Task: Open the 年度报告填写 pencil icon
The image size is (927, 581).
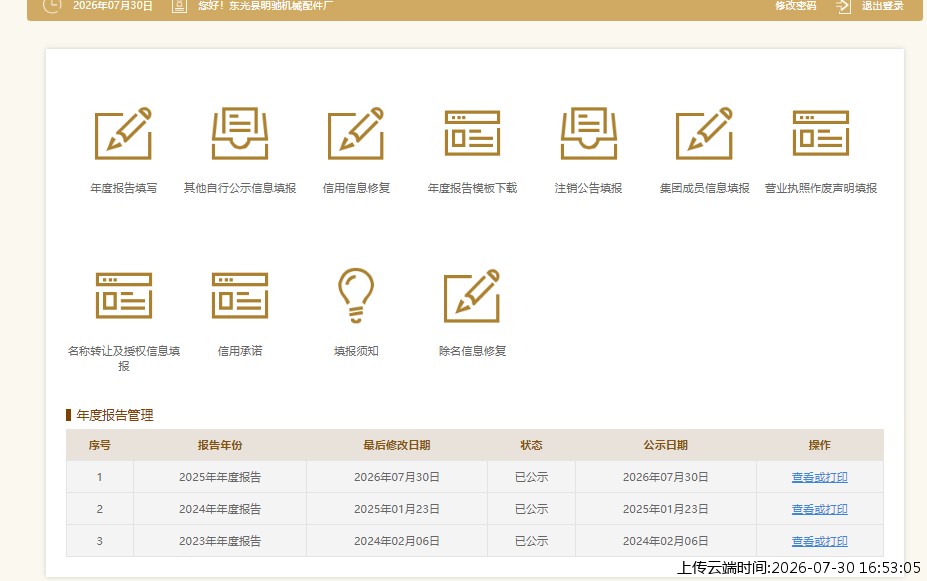Action: click(123, 133)
